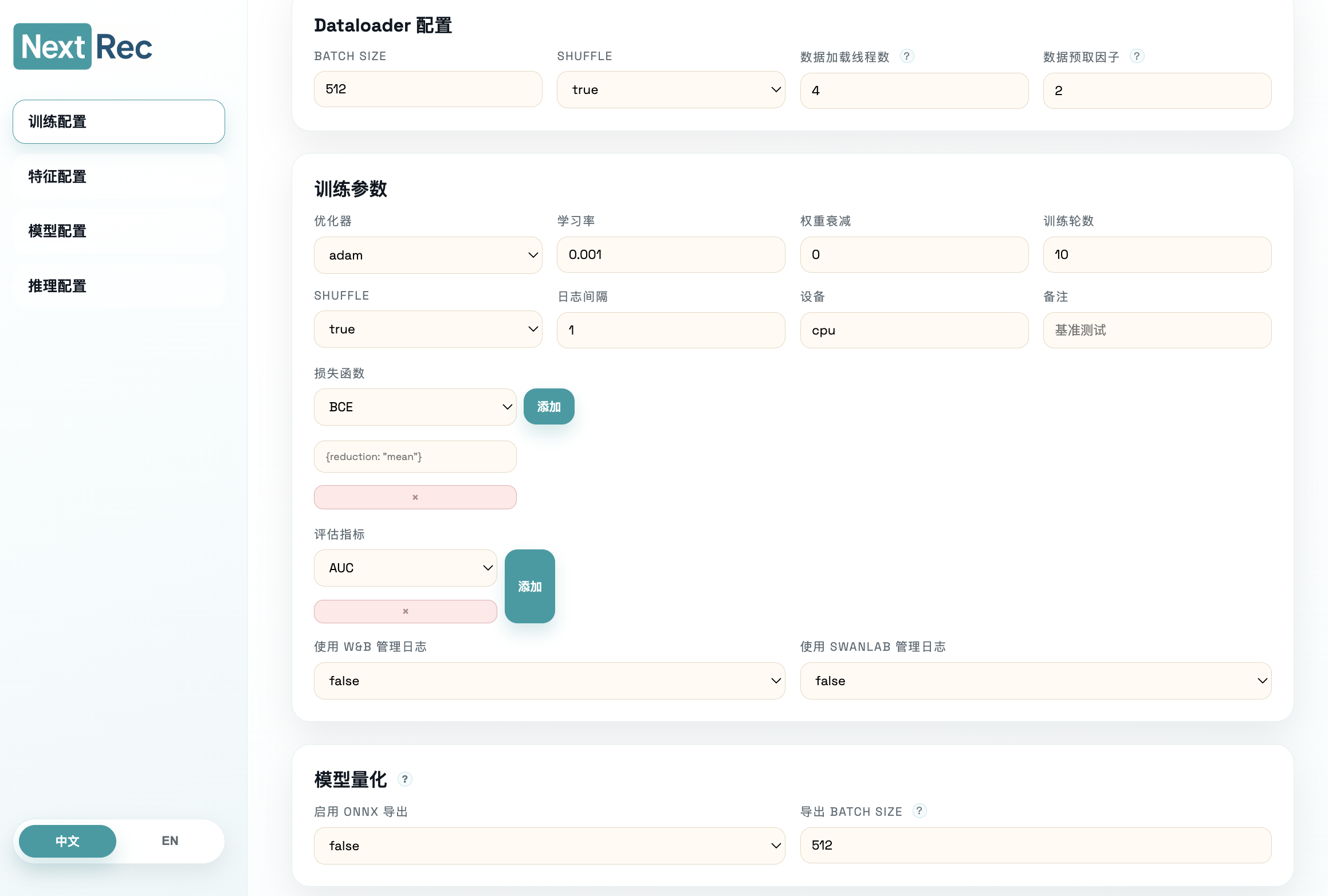
Task: Click help icon next to 数据加载线程数
Action: click(x=906, y=56)
